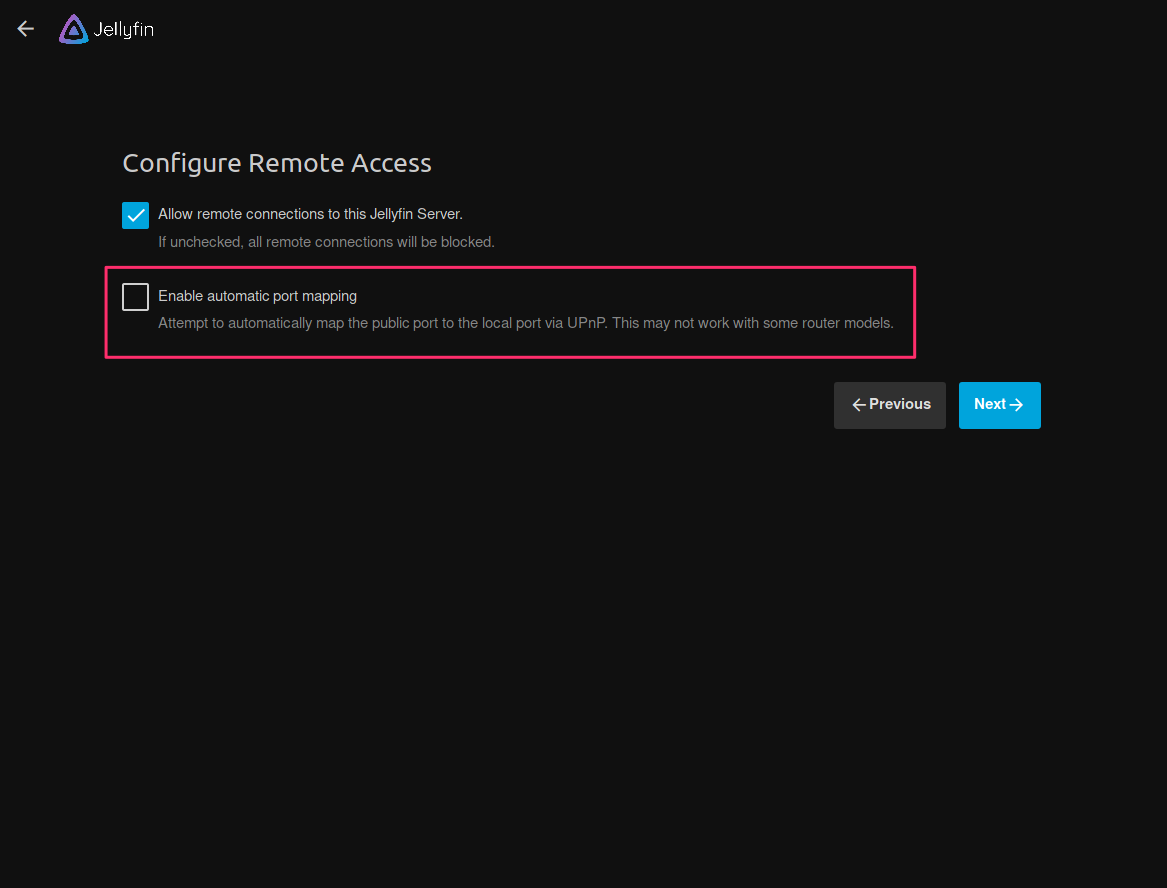Click the right arrow icon inside Next

[1017, 405]
